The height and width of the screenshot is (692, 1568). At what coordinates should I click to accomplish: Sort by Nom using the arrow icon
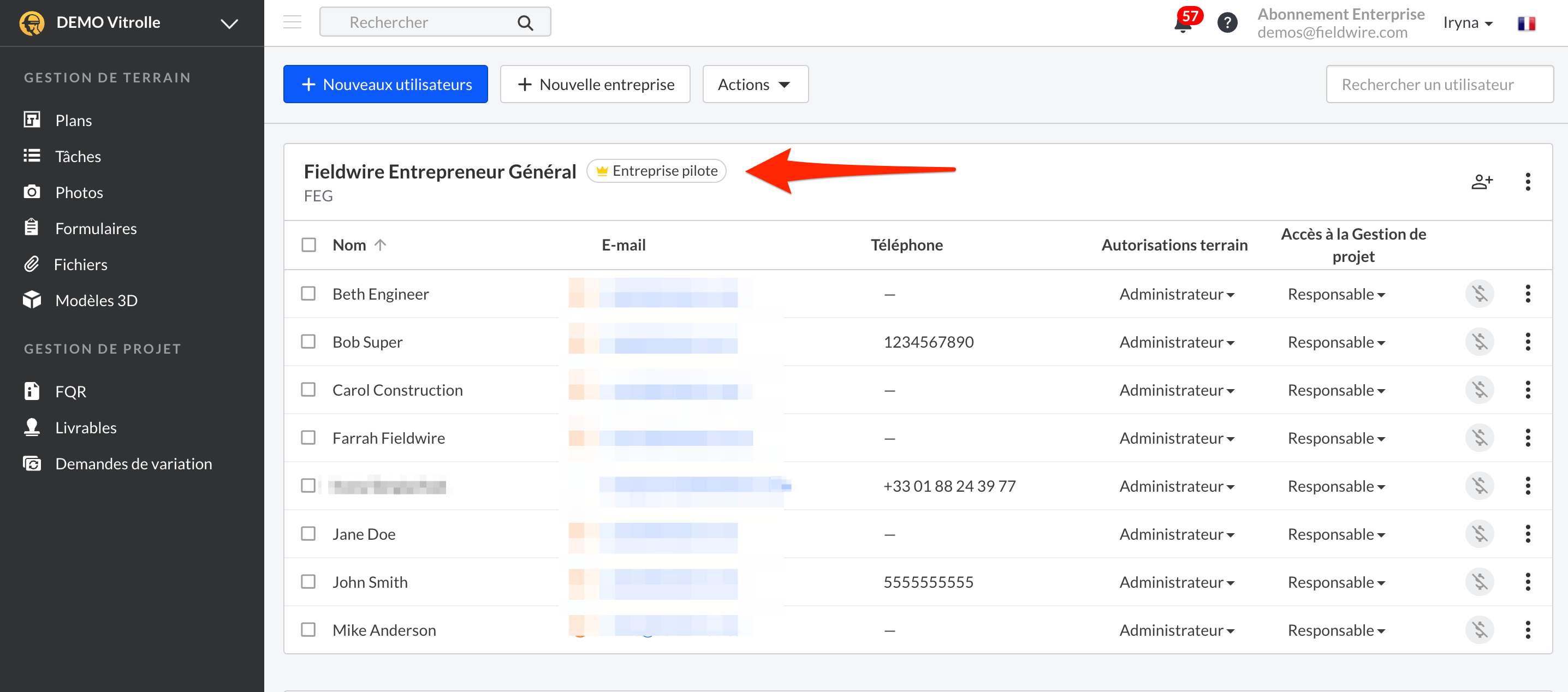pyautogui.click(x=381, y=244)
